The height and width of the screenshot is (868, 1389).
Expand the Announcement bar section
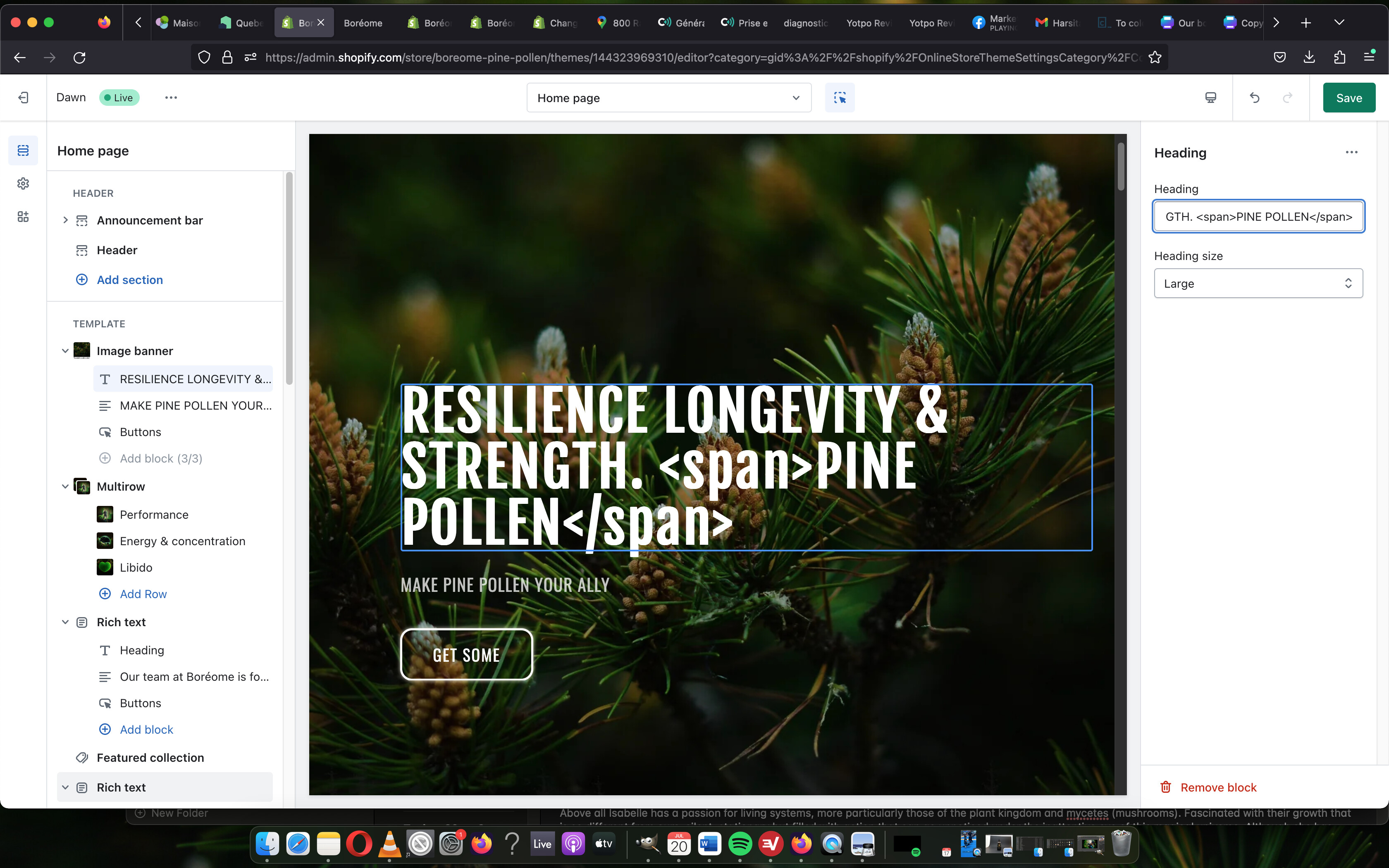[x=65, y=220]
